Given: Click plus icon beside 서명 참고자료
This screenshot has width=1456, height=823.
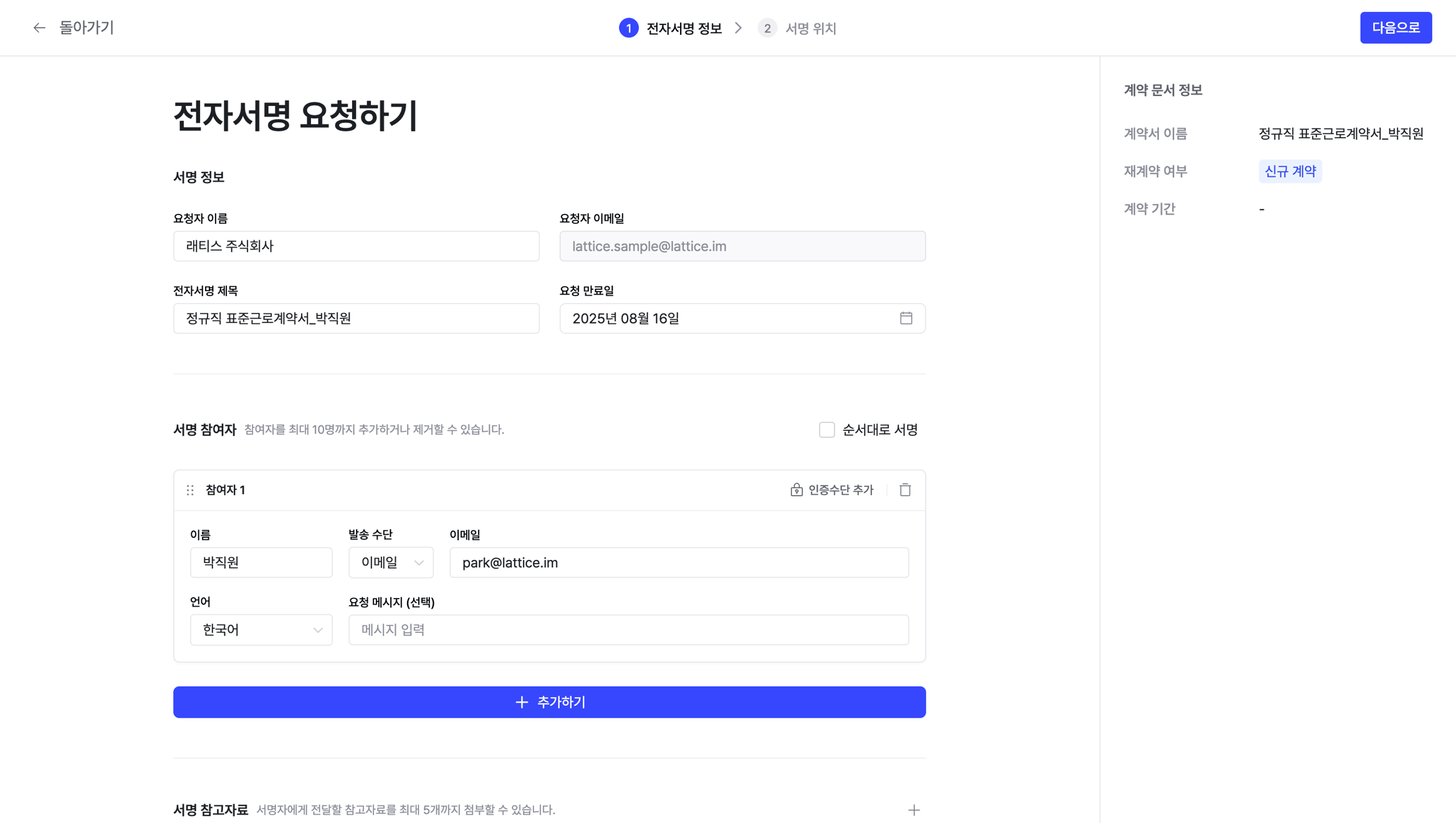Looking at the screenshot, I should [x=914, y=810].
